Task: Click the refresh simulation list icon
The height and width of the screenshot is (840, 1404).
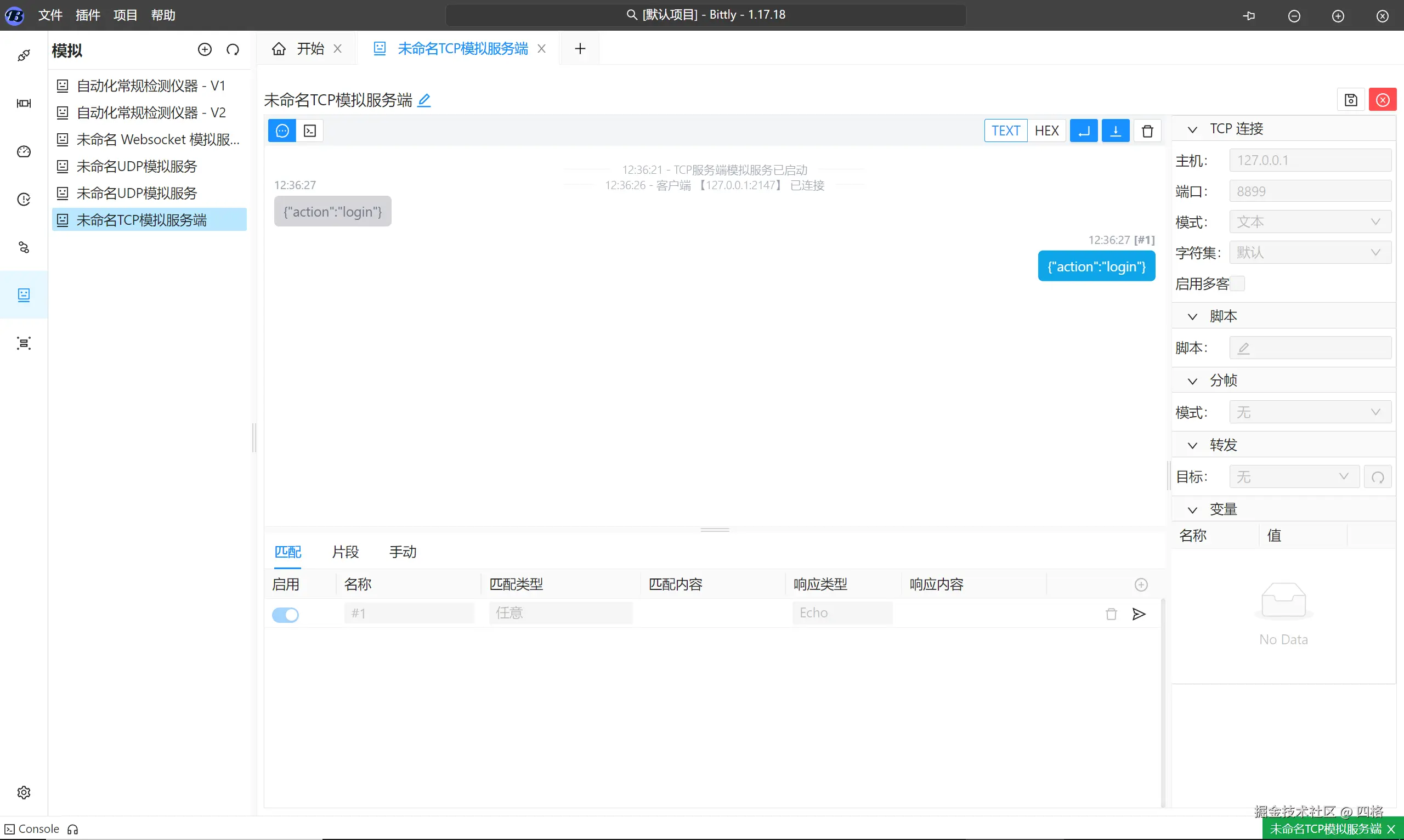Action: click(x=233, y=50)
